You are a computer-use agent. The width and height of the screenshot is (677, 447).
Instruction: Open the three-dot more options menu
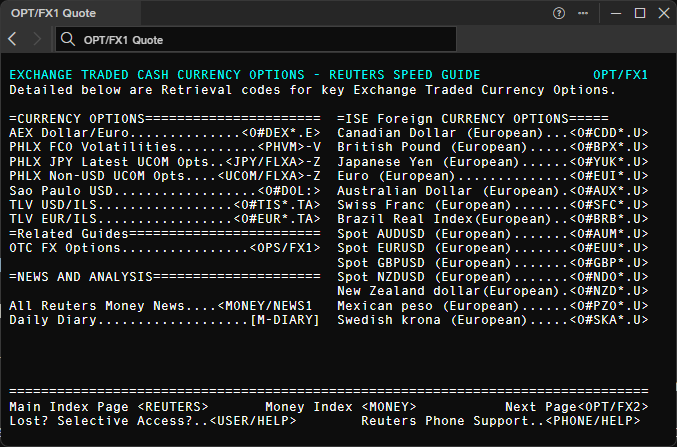(x=583, y=13)
